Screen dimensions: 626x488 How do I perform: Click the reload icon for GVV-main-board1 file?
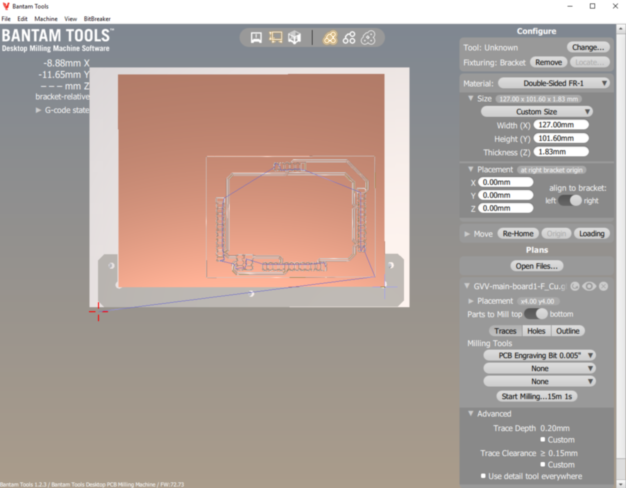pos(574,286)
